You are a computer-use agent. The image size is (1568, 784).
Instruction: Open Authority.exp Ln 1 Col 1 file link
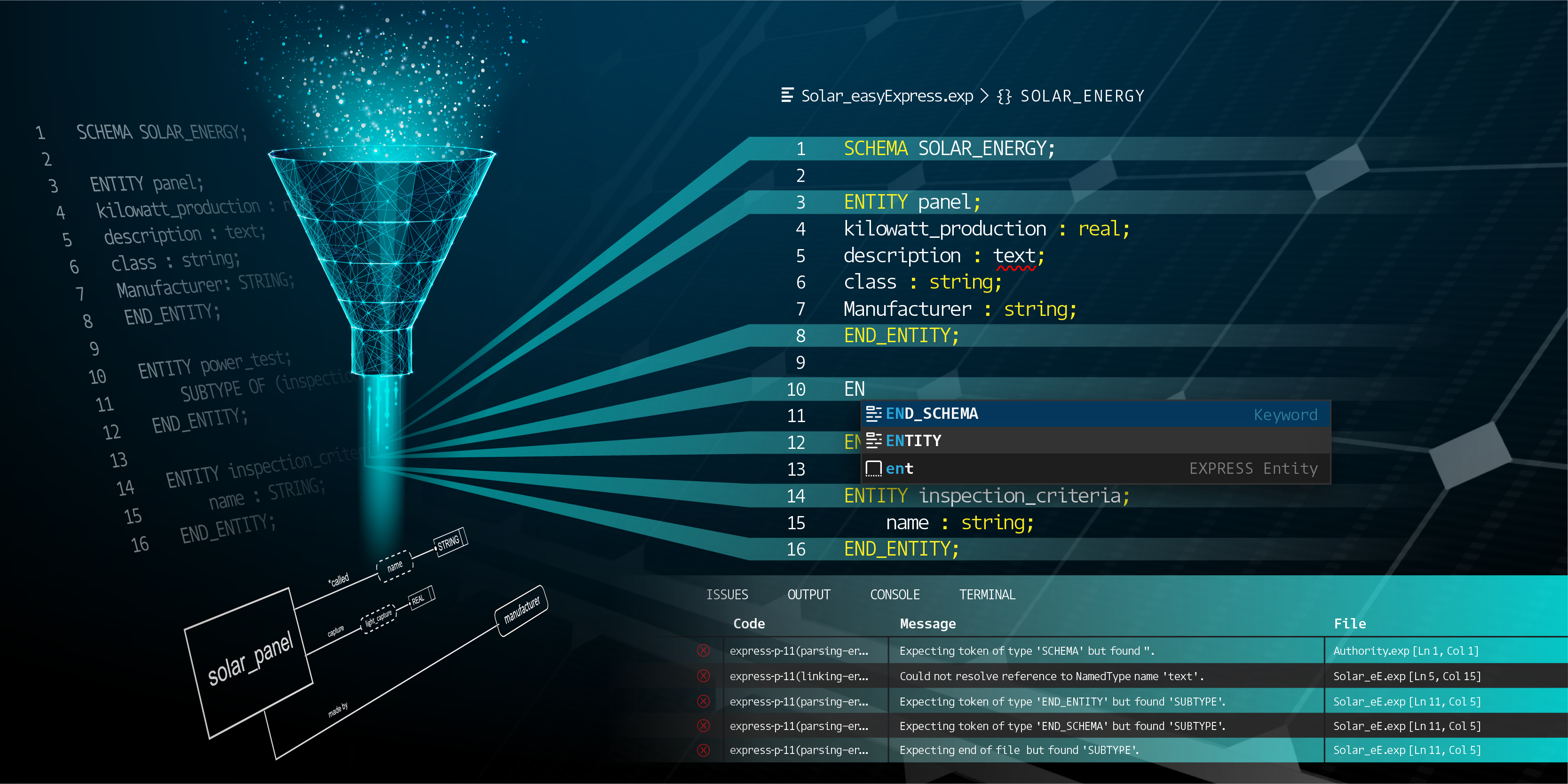click(x=1405, y=651)
